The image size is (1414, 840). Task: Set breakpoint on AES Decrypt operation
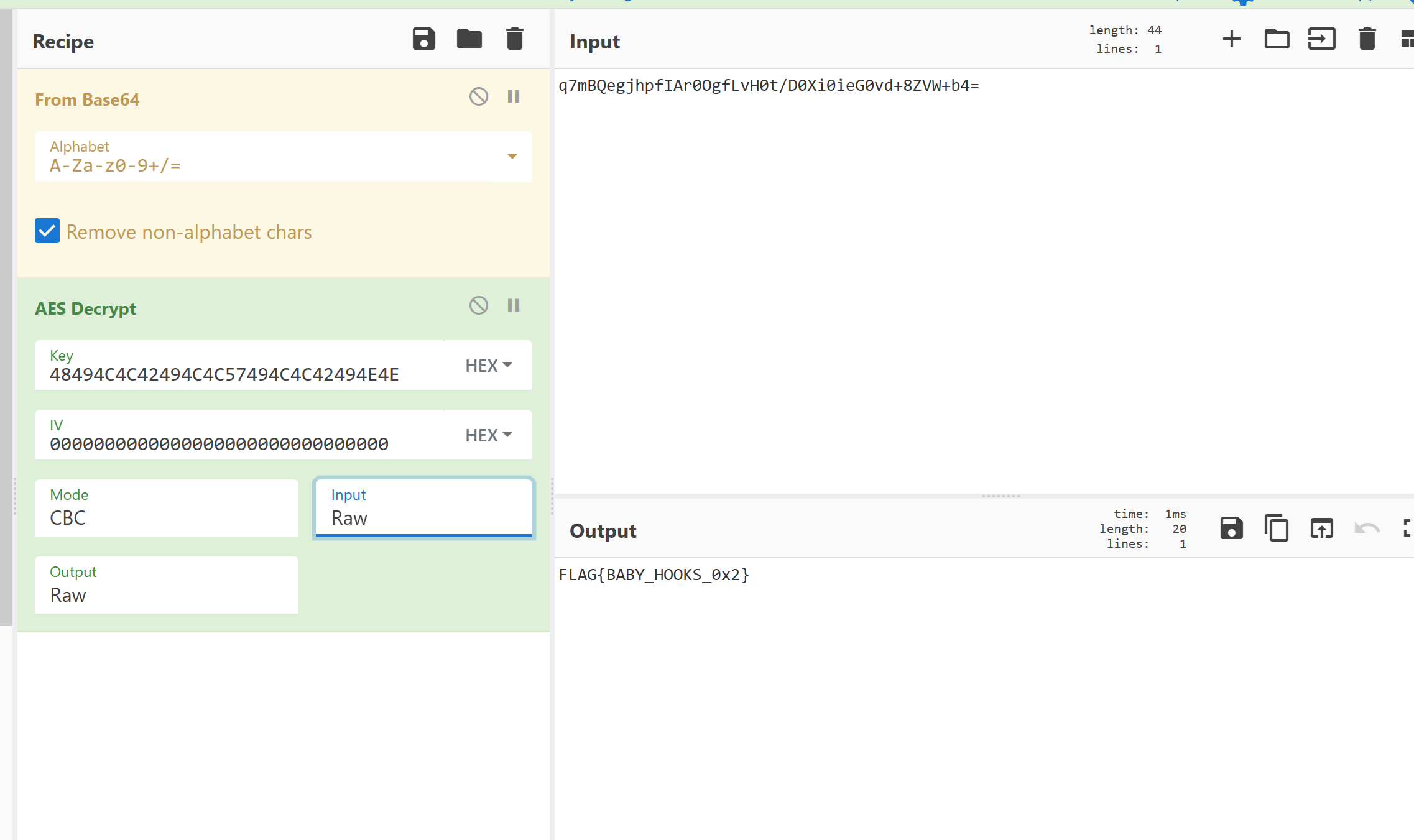coord(514,305)
